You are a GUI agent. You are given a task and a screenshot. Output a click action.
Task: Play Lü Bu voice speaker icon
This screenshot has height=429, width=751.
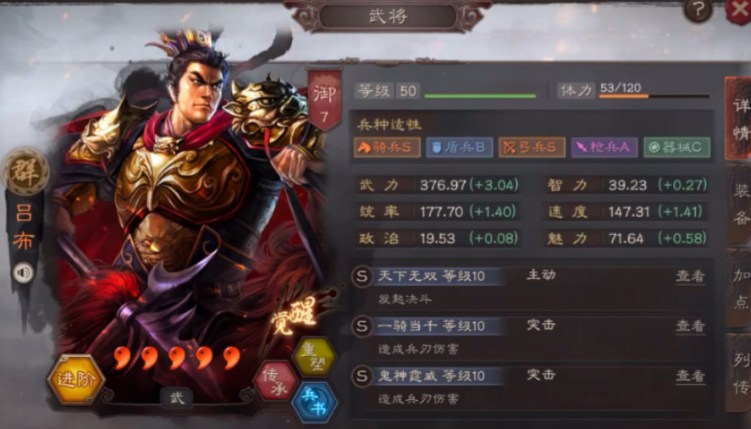point(23,273)
